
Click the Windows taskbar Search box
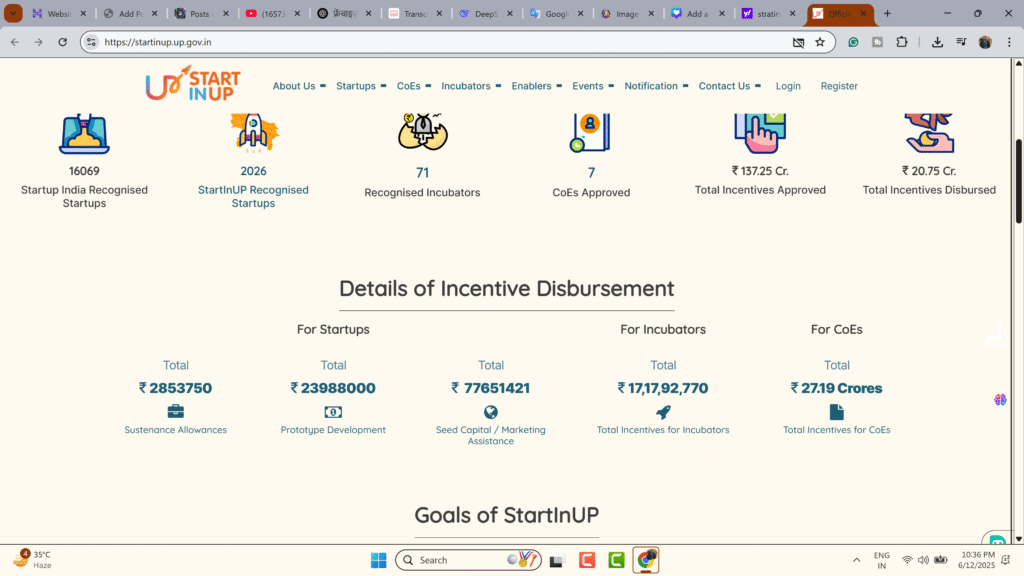(x=468, y=560)
